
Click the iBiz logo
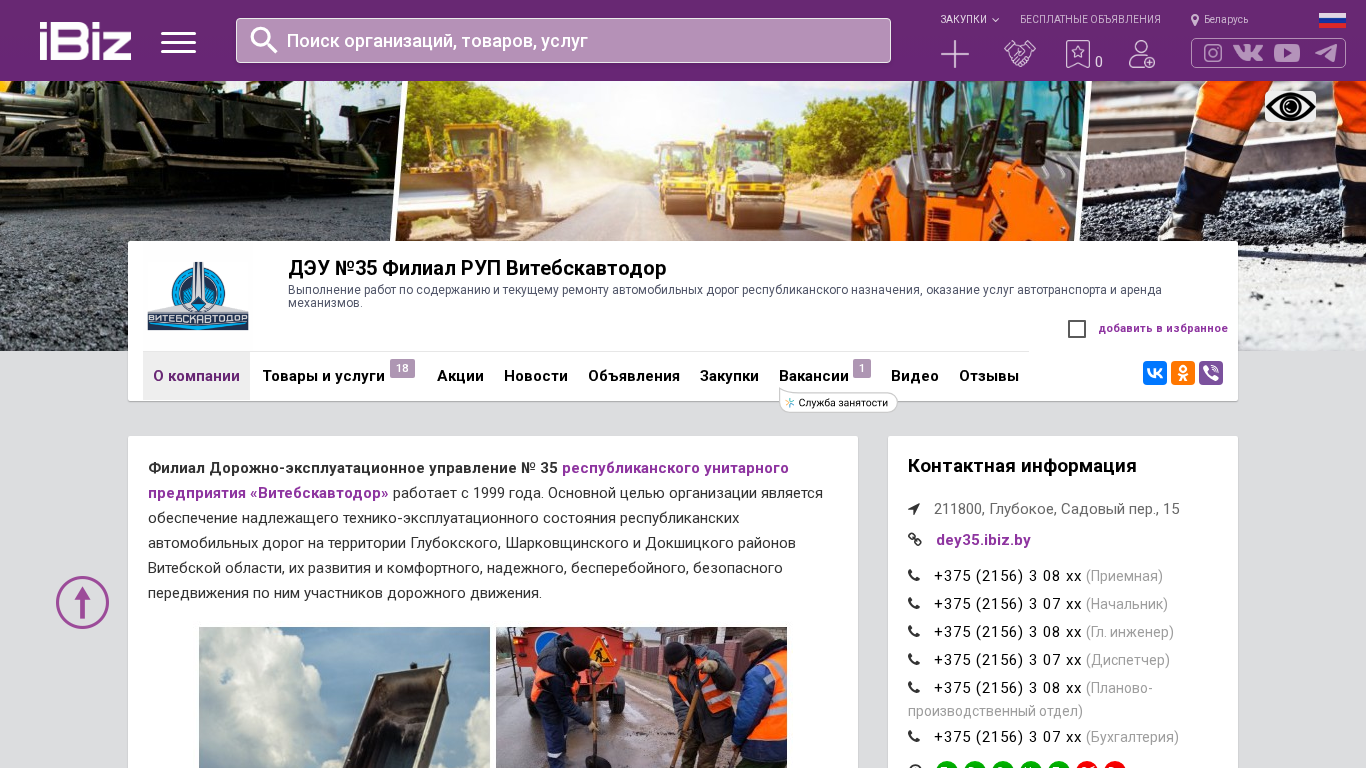click(x=85, y=41)
